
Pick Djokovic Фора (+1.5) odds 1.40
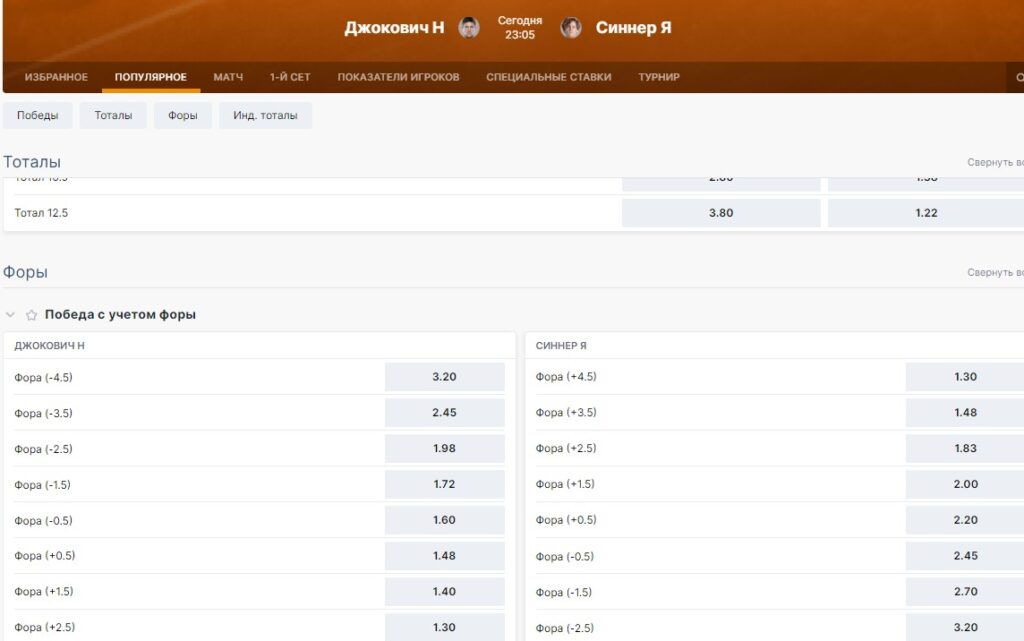tap(445, 591)
